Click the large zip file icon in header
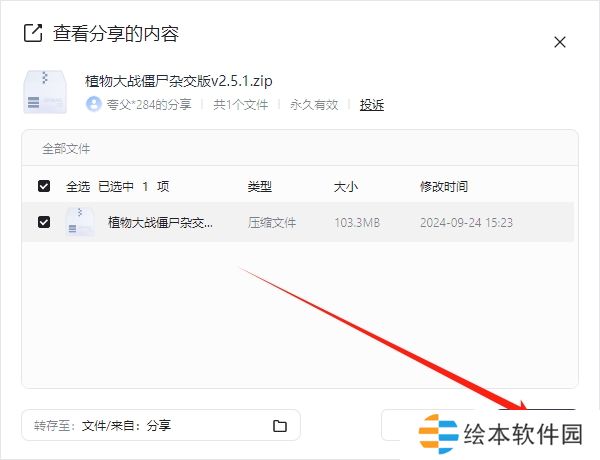Image resolution: width=600 pixels, height=460 pixels. coord(45,91)
